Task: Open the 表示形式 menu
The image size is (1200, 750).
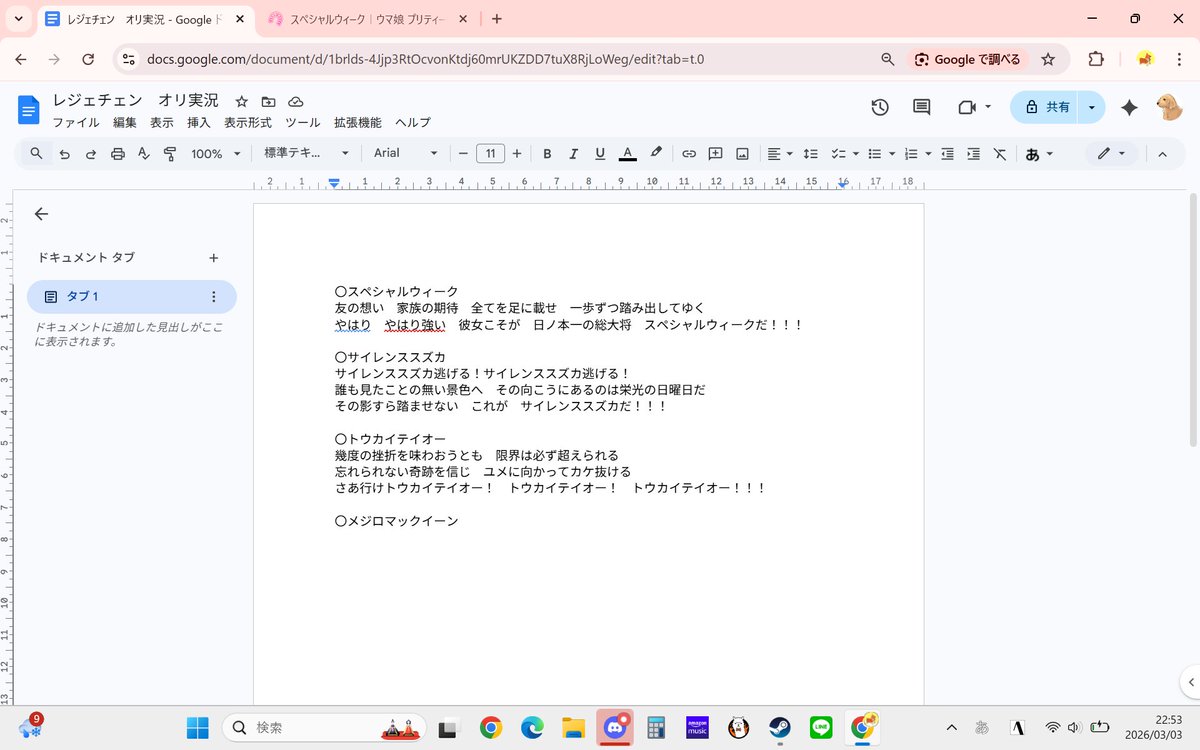Action: click(x=248, y=122)
